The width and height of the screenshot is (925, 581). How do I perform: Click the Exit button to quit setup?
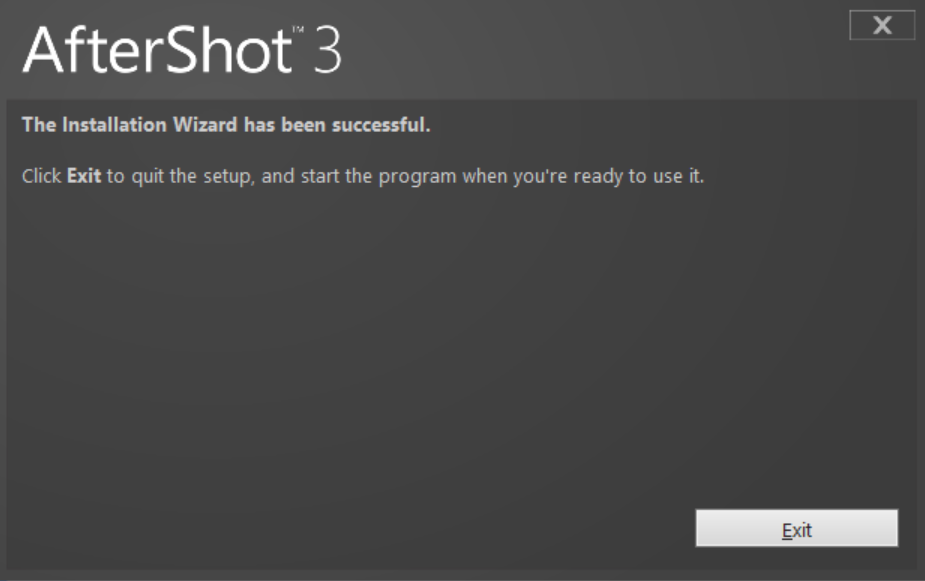[x=796, y=528]
